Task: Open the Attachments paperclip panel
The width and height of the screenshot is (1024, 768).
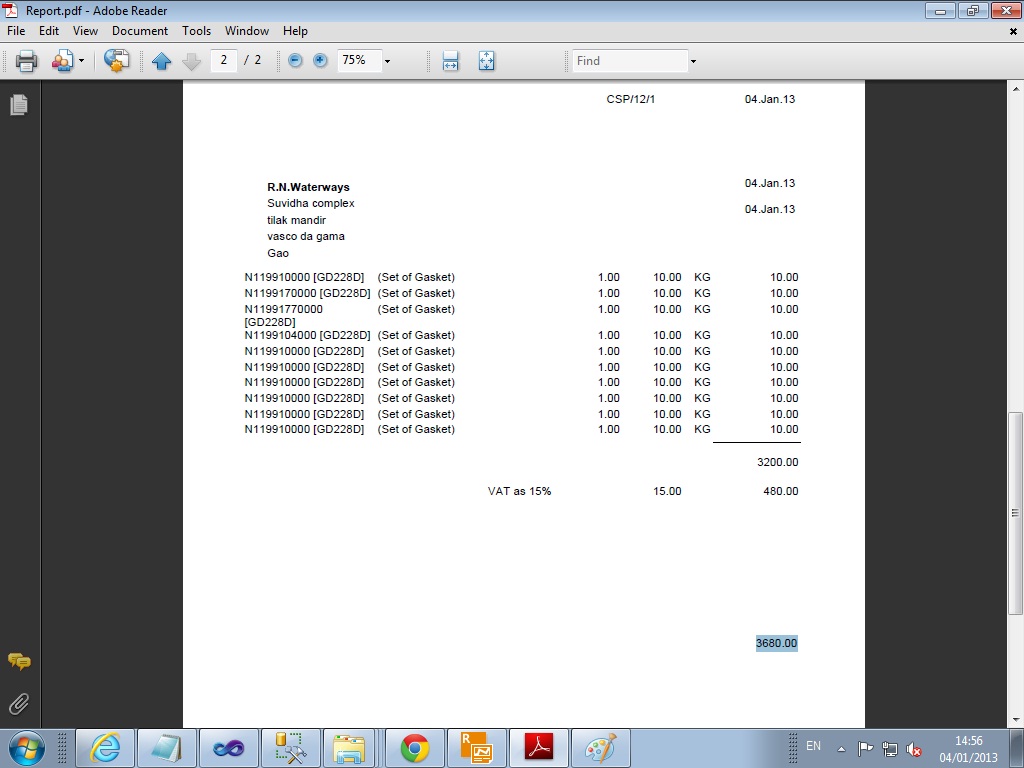Action: tap(19, 704)
